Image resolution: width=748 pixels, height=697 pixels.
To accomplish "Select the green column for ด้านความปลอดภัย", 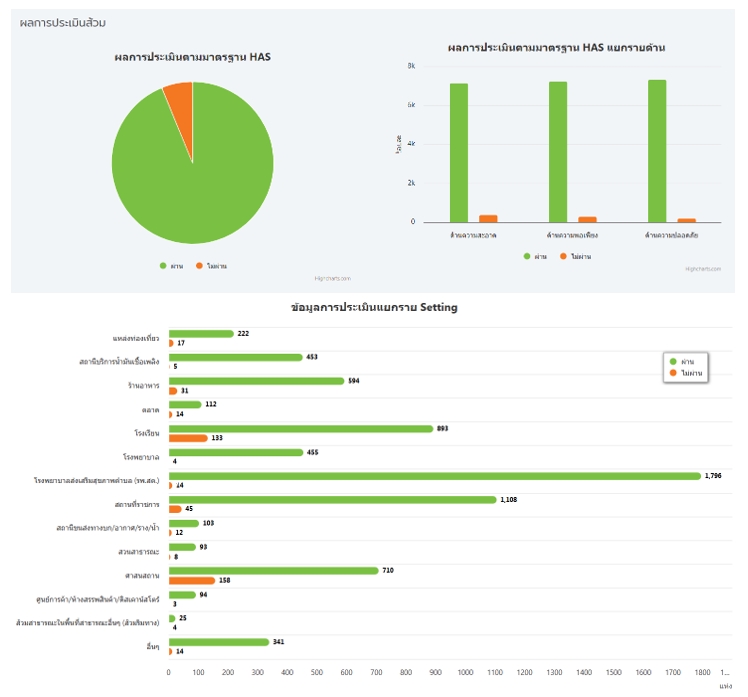I will point(656,150).
